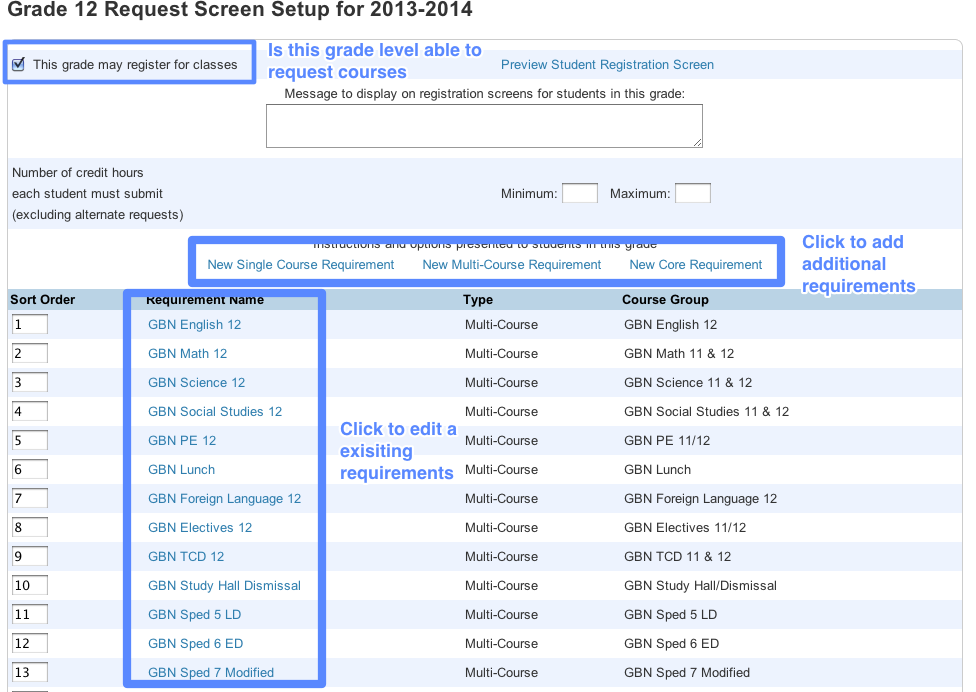Edit GBN Foreign Language 12 requirement
This screenshot has height=692, width=976.
click(x=224, y=499)
